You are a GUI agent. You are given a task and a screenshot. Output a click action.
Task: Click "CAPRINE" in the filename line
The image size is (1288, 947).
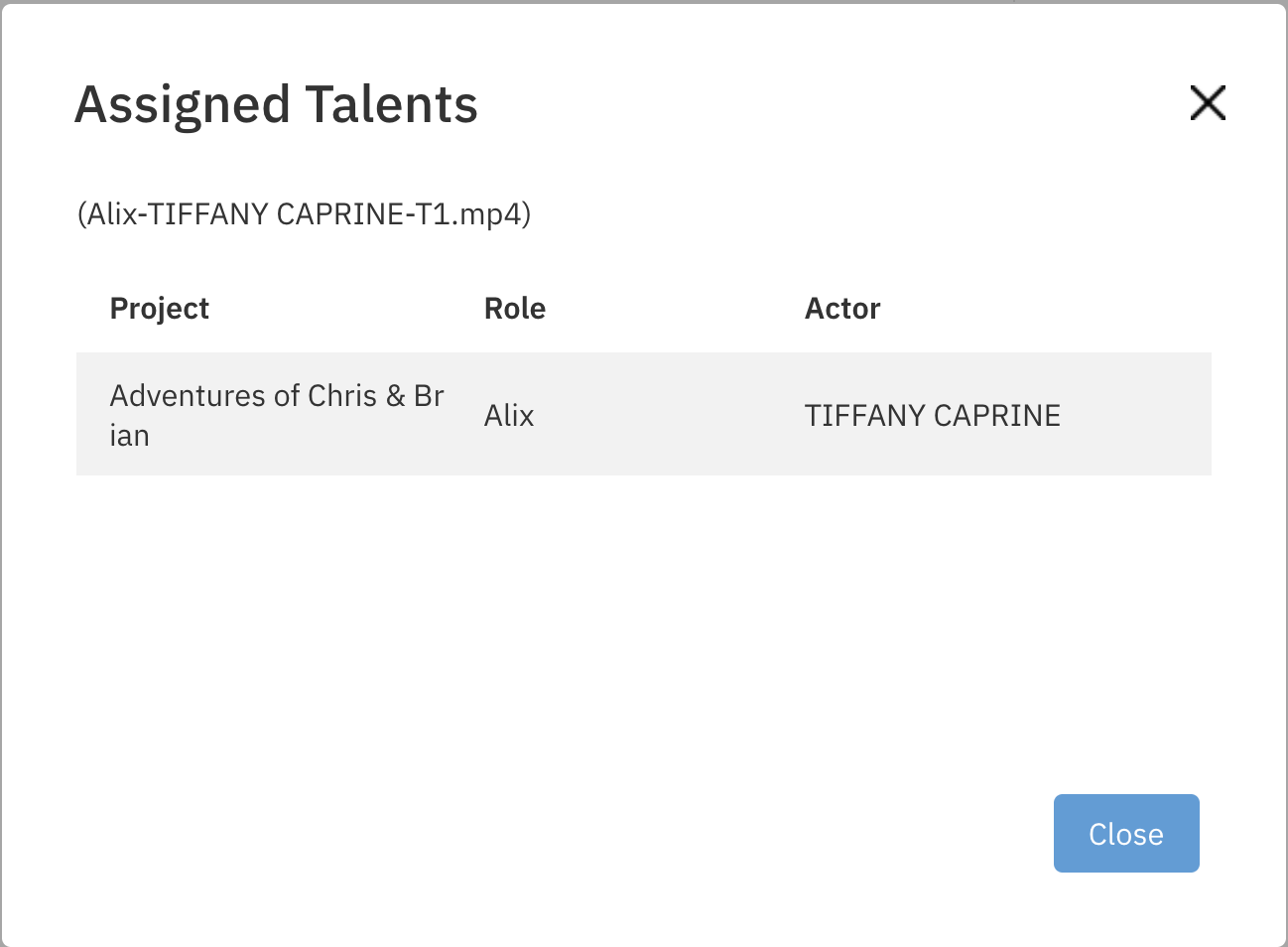(x=340, y=214)
